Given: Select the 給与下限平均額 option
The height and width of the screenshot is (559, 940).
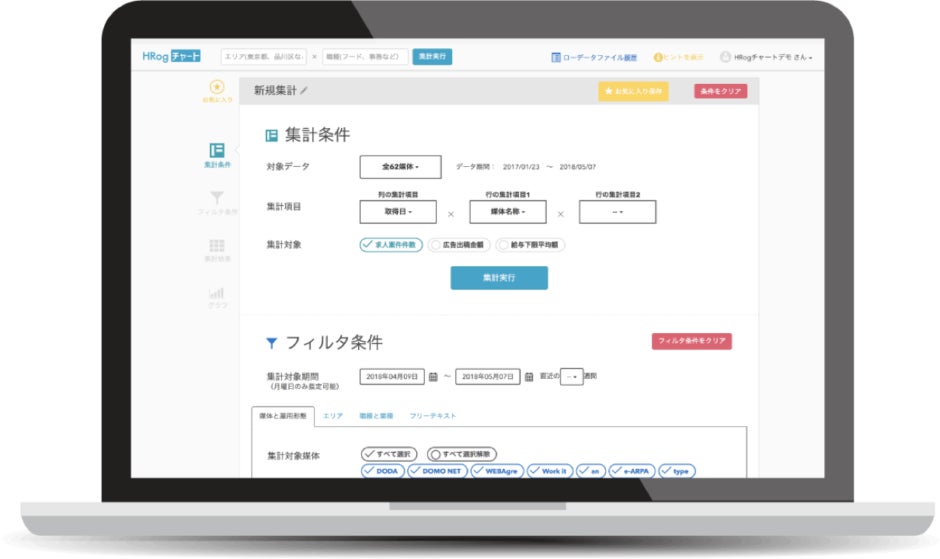Looking at the screenshot, I should click(530, 245).
